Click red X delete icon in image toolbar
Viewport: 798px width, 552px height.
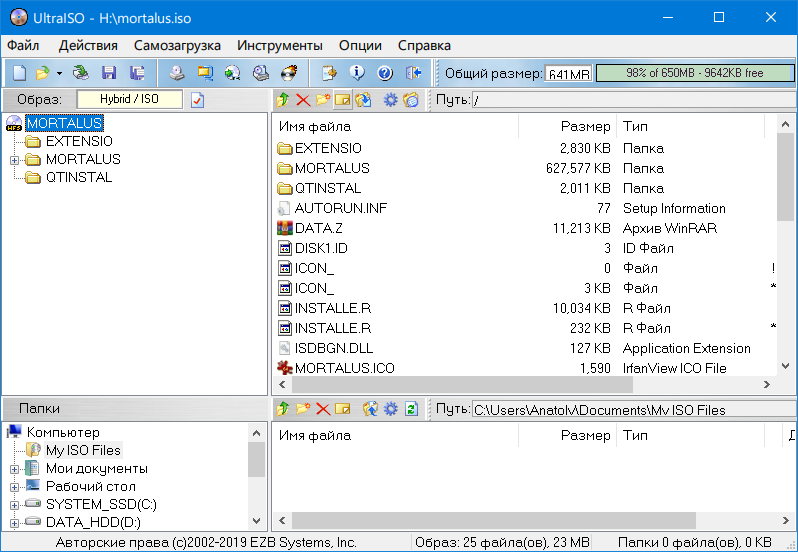tap(303, 100)
